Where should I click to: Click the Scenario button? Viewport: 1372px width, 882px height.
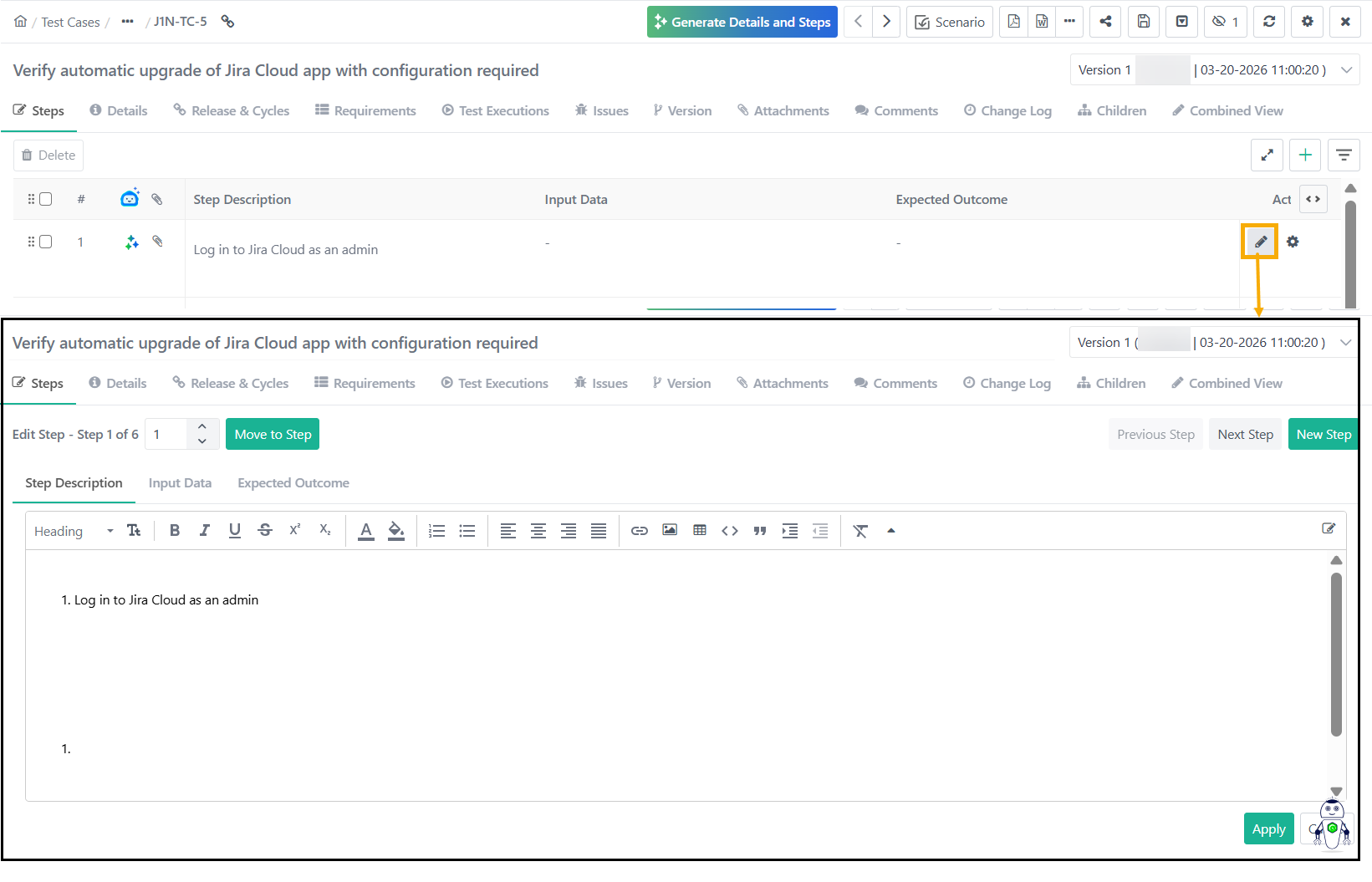950,22
